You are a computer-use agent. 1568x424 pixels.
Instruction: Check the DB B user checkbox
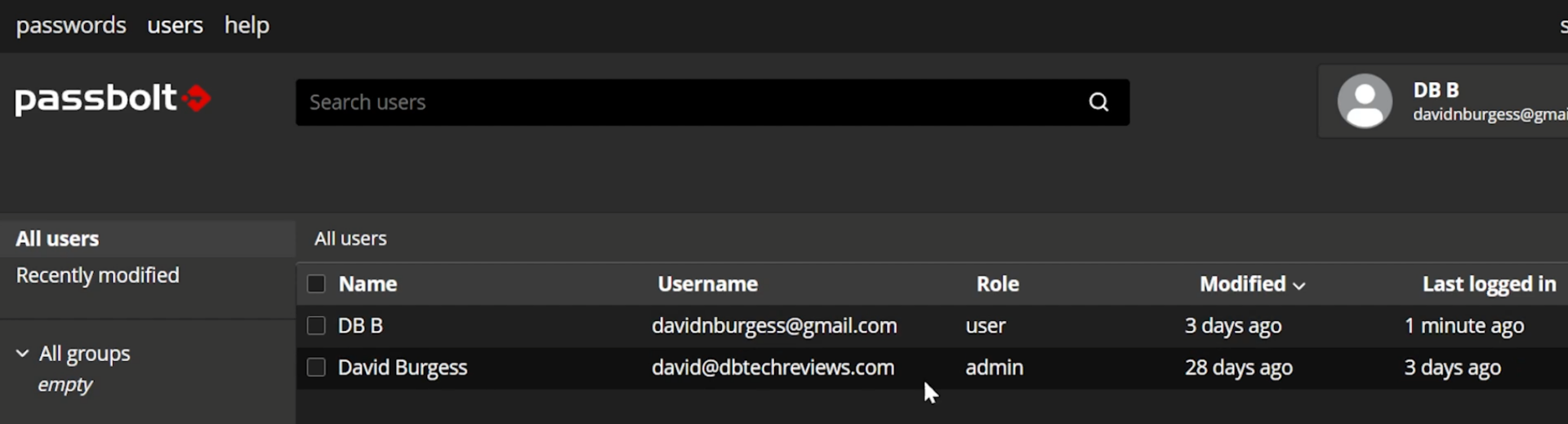(316, 326)
